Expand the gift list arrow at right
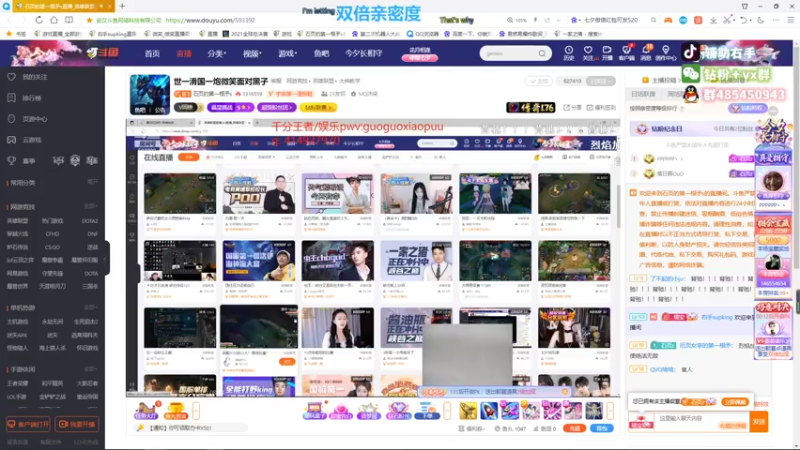 click(610, 411)
